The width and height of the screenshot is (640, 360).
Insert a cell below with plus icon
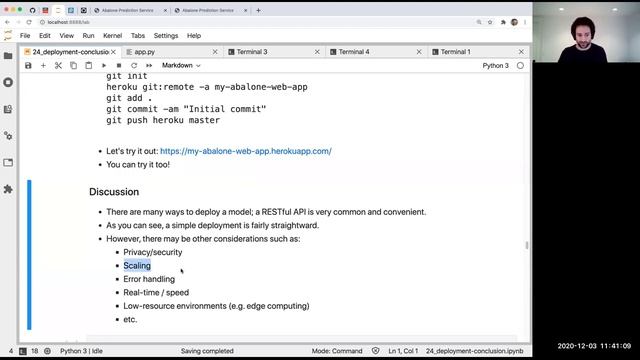click(x=43, y=65)
